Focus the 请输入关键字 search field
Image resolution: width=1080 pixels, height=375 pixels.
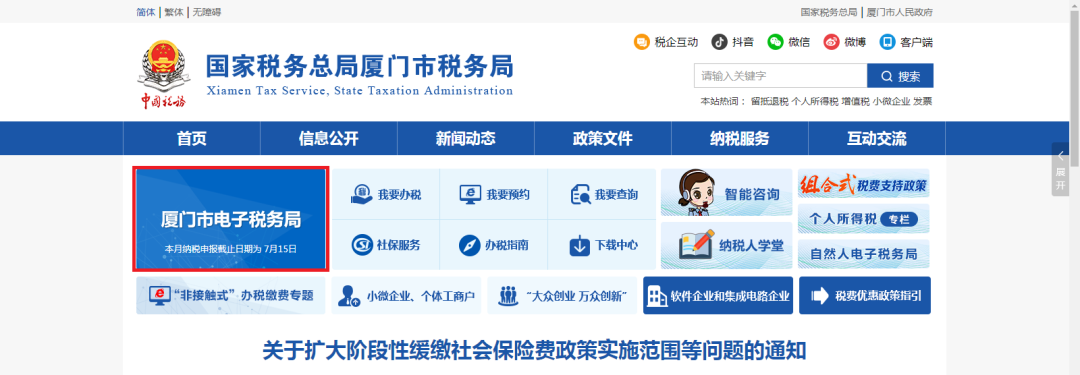[780, 76]
